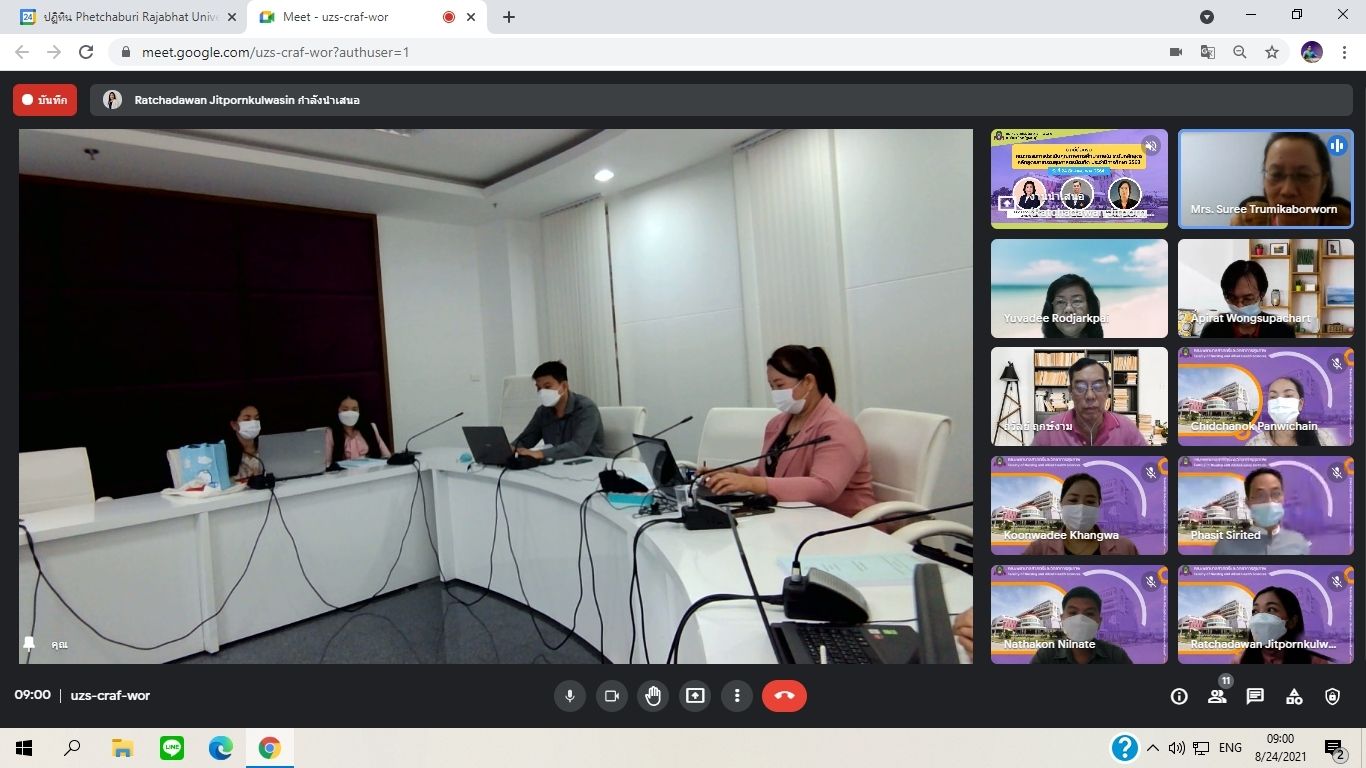Show hidden system tray icons
The image size is (1366, 768).
[1153, 748]
